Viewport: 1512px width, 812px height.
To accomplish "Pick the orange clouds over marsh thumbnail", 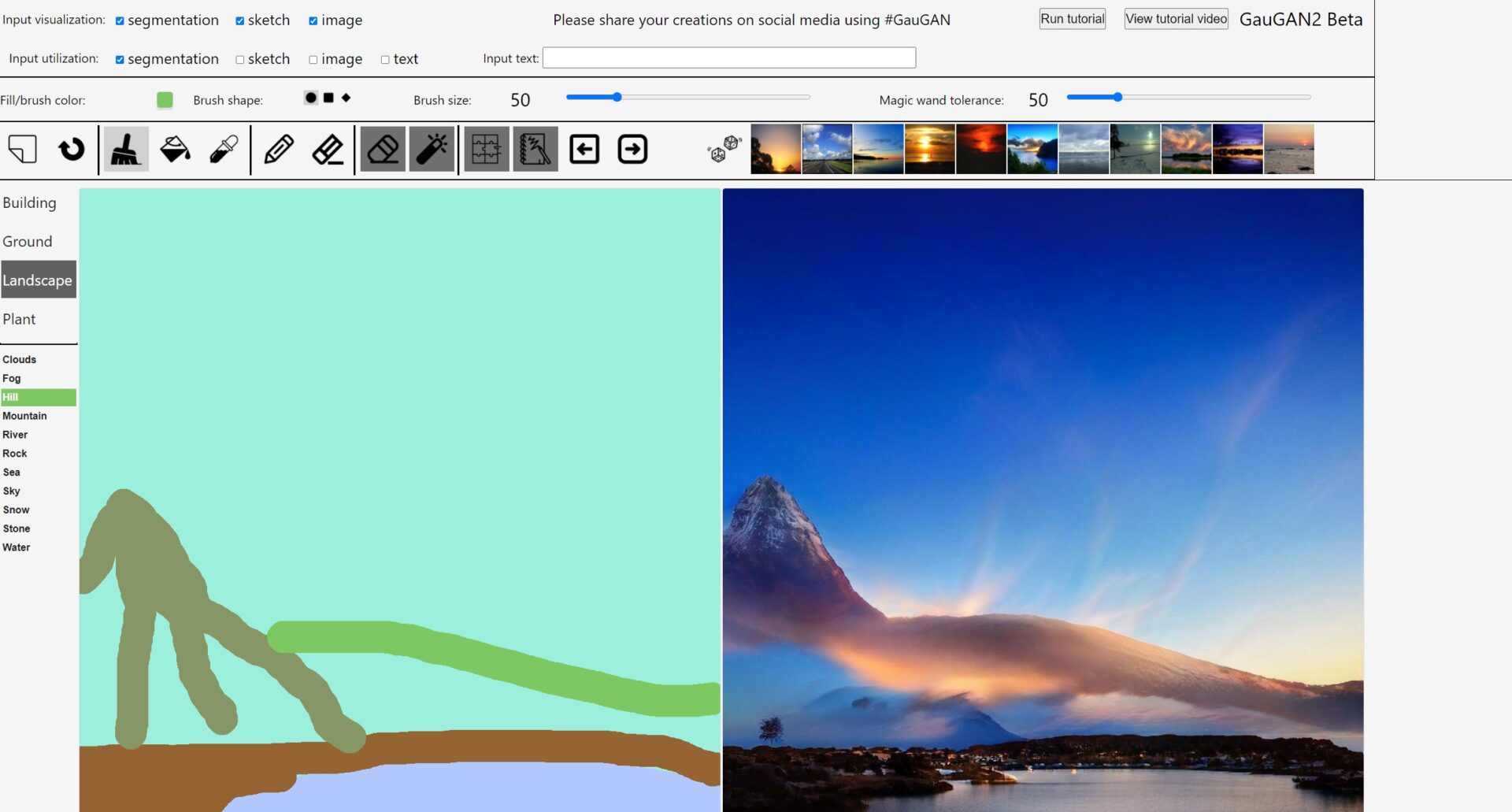I will (x=1186, y=149).
